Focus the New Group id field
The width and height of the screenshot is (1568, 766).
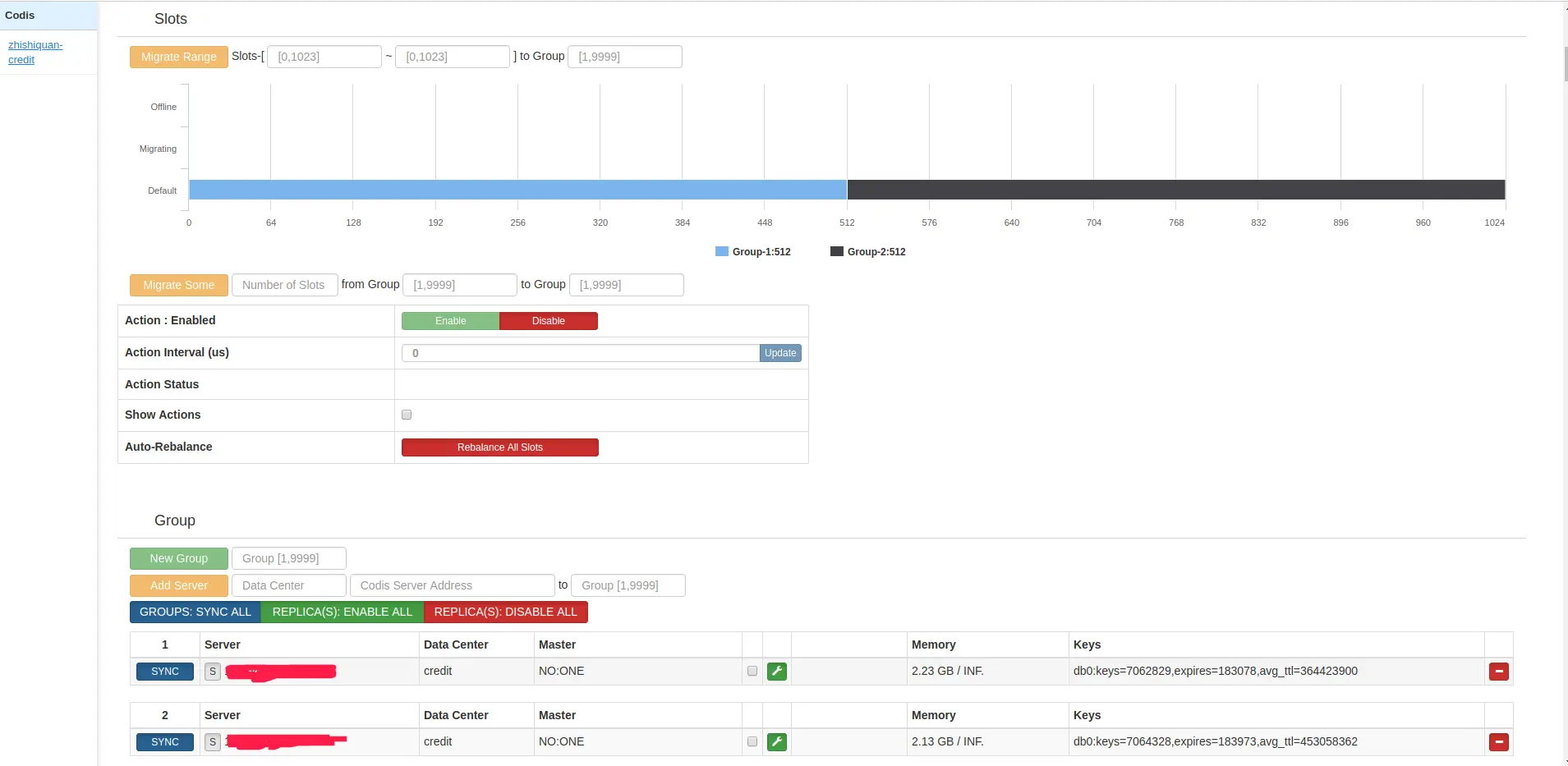coord(289,558)
